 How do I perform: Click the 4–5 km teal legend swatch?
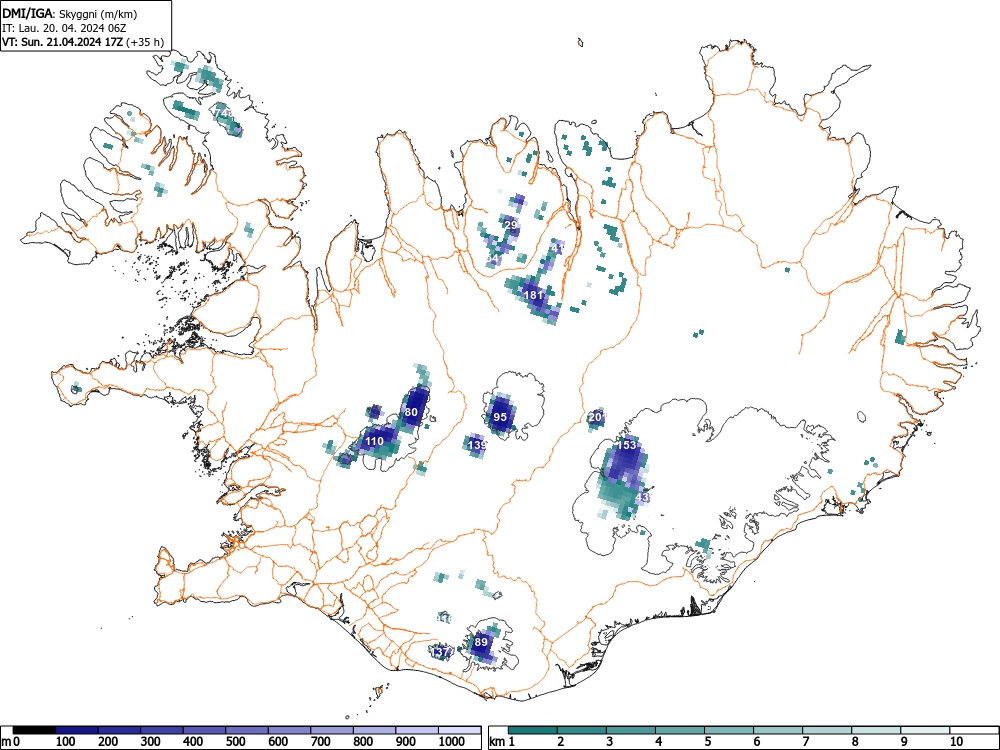coord(680,730)
